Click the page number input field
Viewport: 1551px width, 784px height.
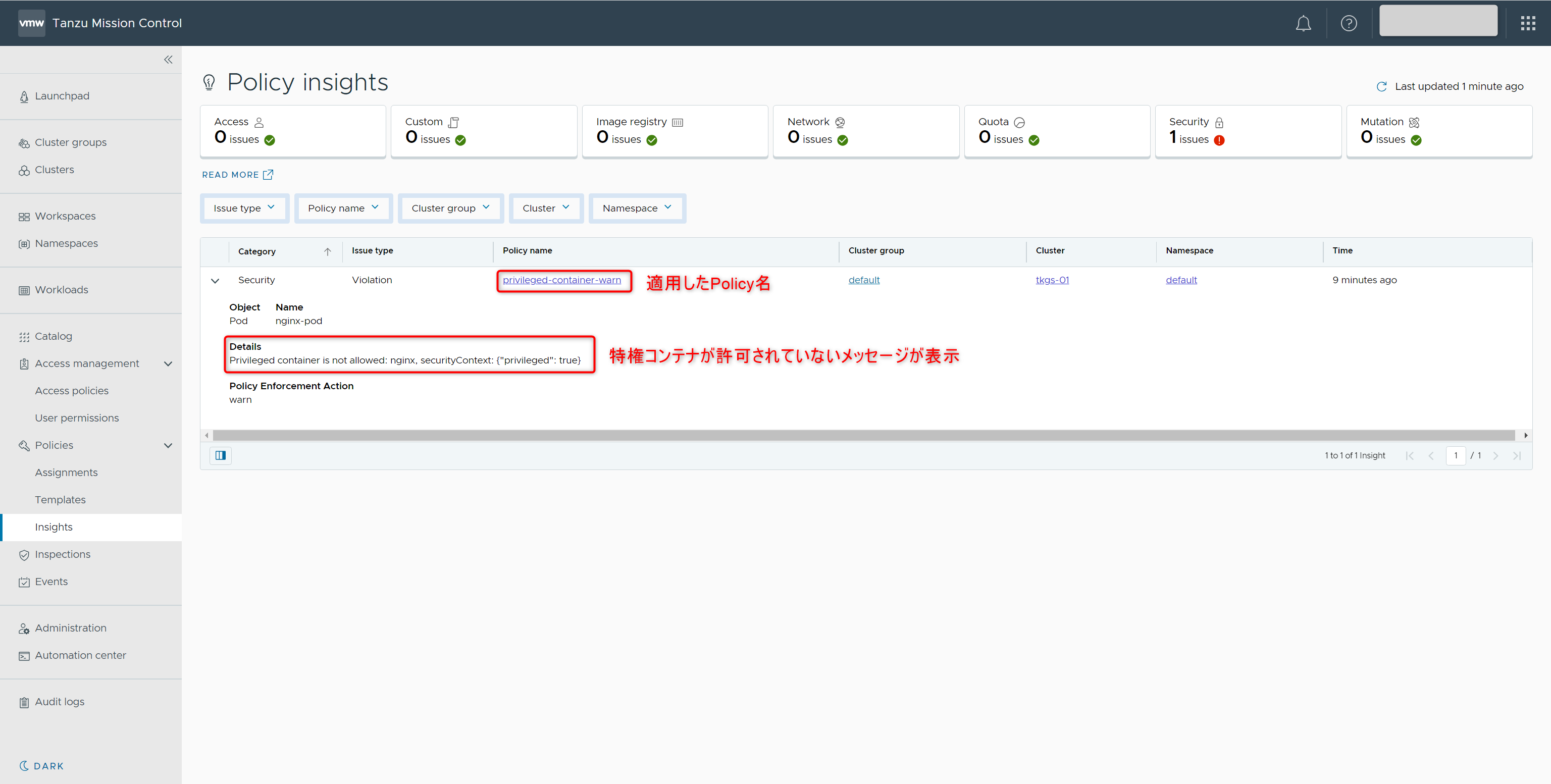tap(1455, 455)
